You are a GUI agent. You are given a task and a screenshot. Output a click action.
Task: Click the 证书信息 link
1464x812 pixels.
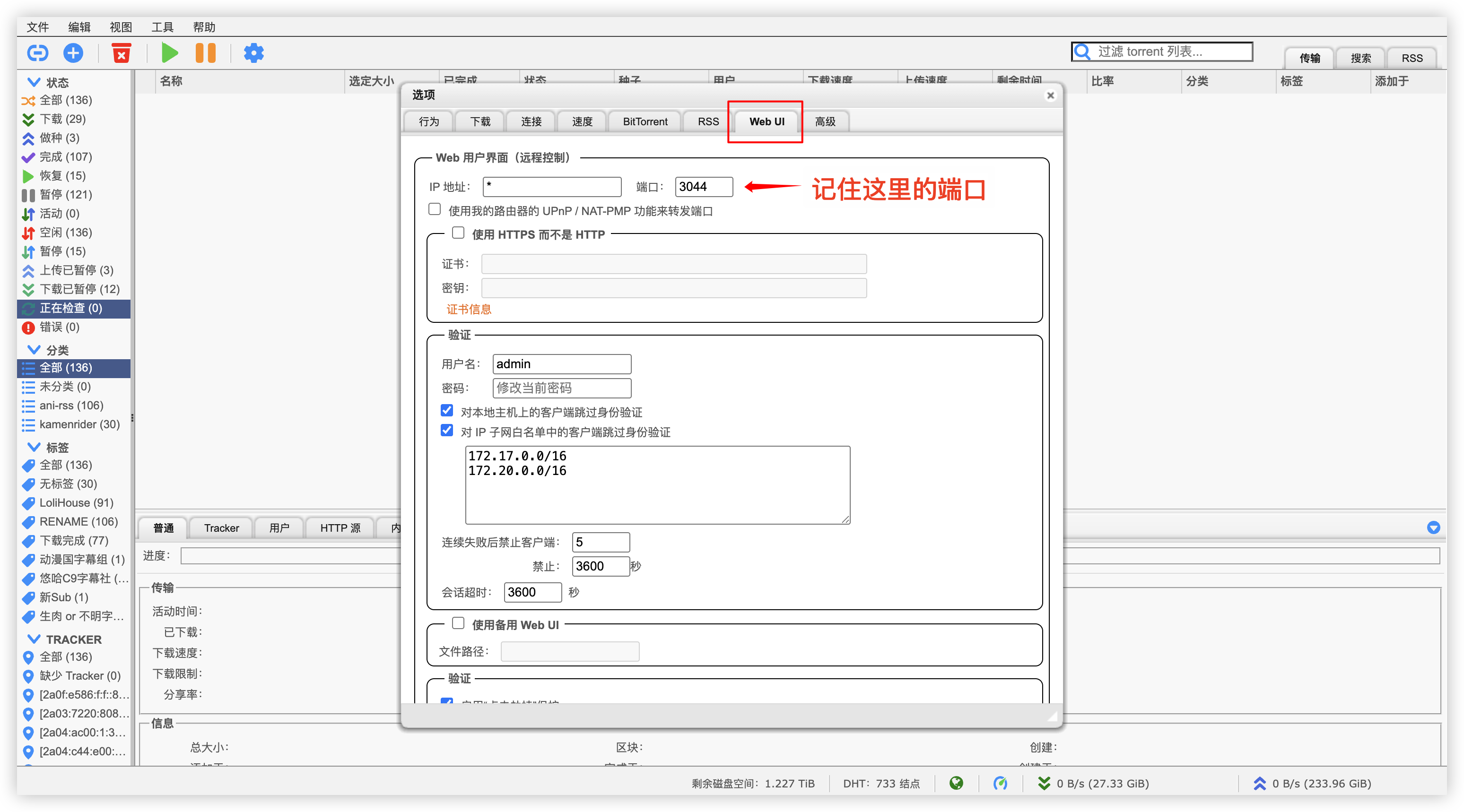[x=469, y=309]
